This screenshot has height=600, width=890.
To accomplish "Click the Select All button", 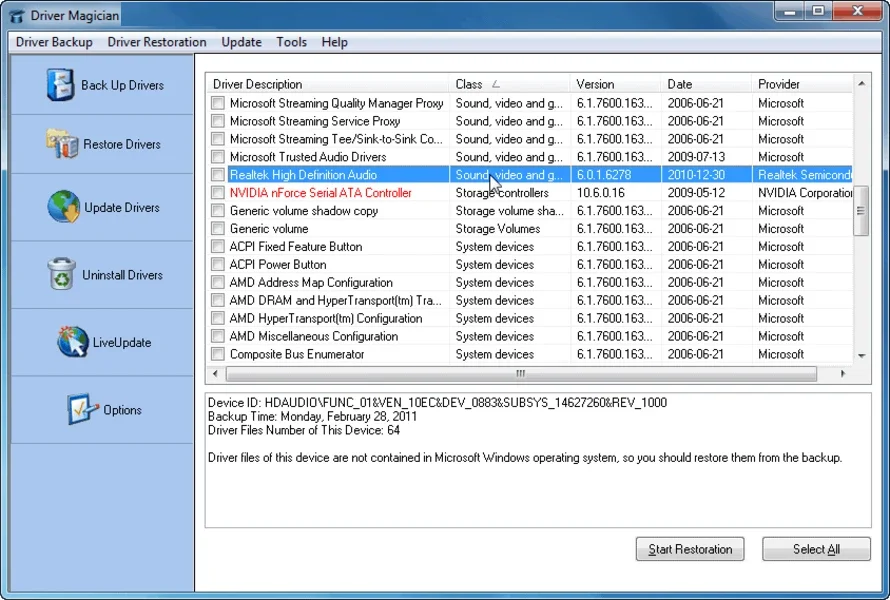I will [x=816, y=549].
